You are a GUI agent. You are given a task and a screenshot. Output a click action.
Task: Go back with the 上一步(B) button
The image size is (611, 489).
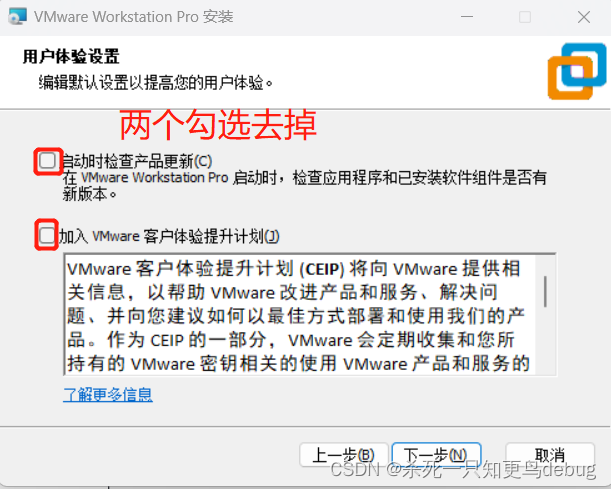(x=344, y=454)
